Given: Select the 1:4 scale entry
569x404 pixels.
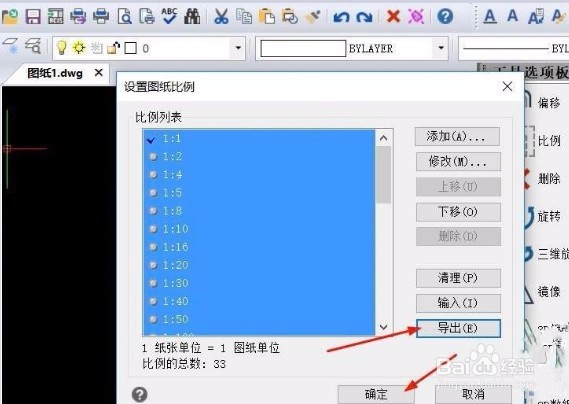Looking at the screenshot, I should point(259,175).
